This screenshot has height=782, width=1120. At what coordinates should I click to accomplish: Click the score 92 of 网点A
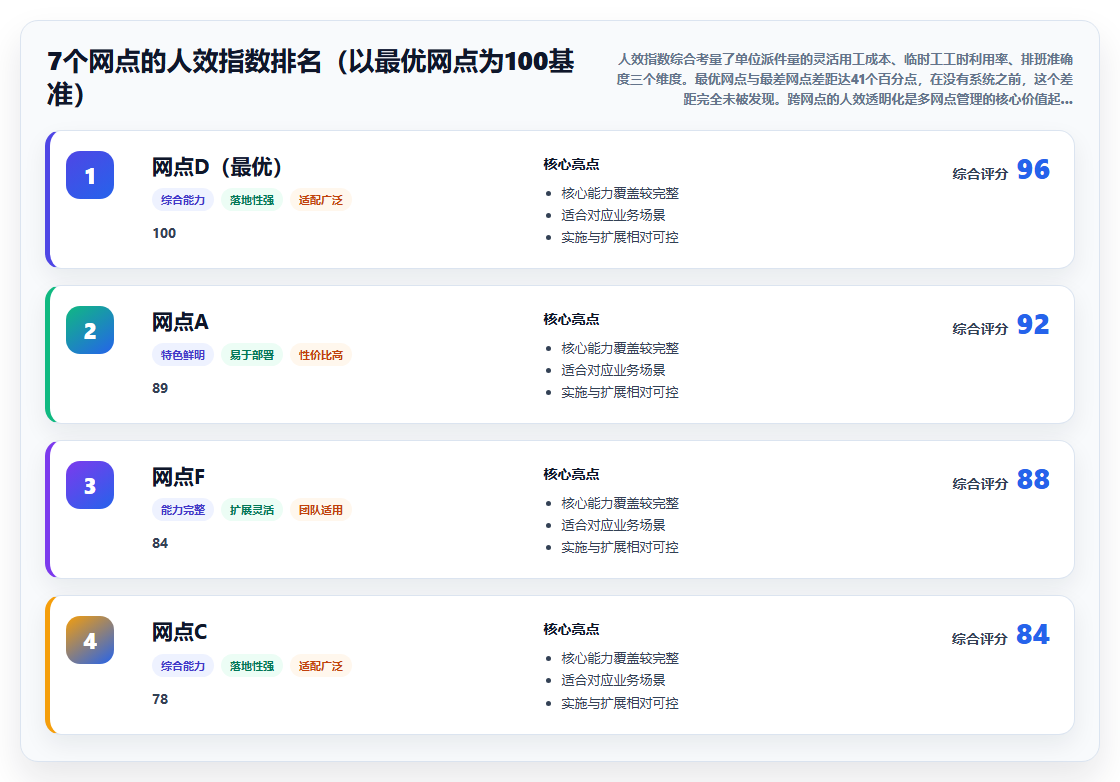(1033, 324)
